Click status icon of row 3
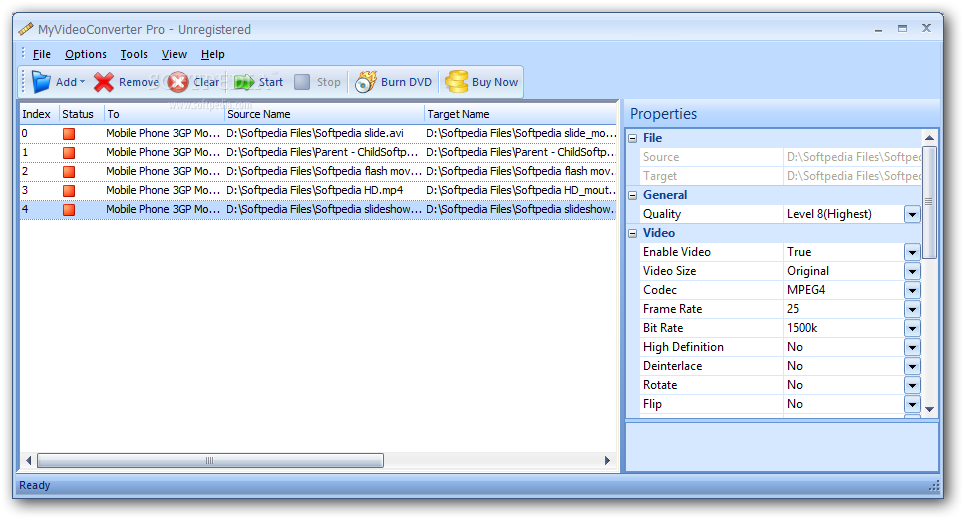 click(69, 191)
